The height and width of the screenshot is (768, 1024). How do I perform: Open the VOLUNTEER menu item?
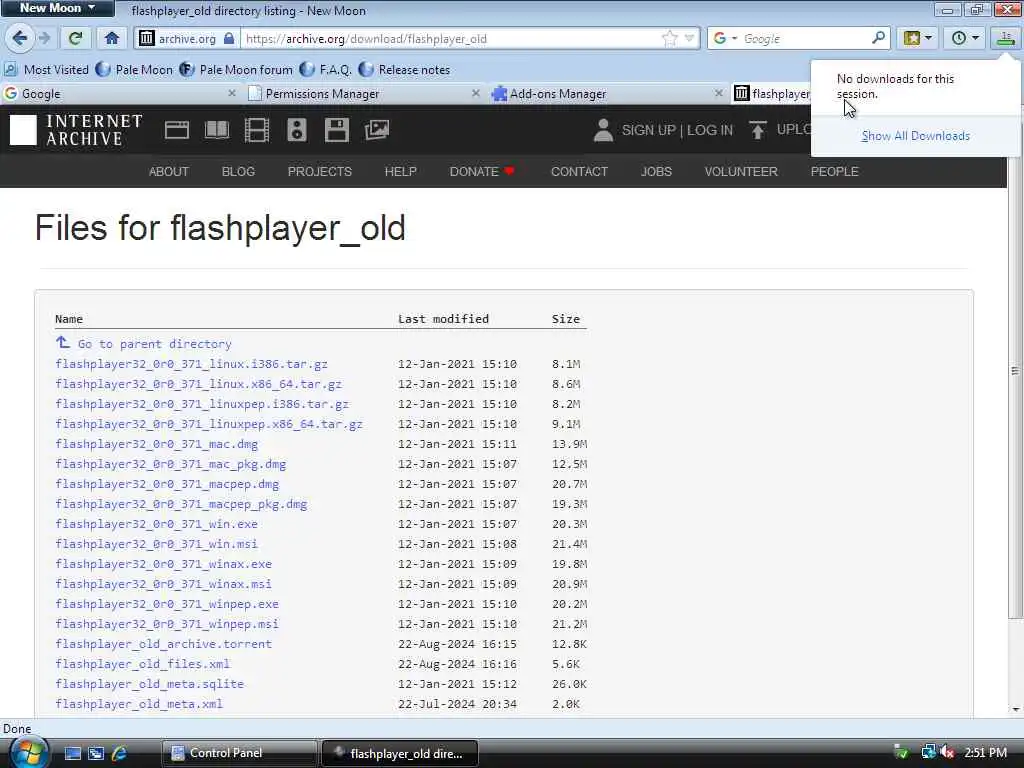(741, 171)
